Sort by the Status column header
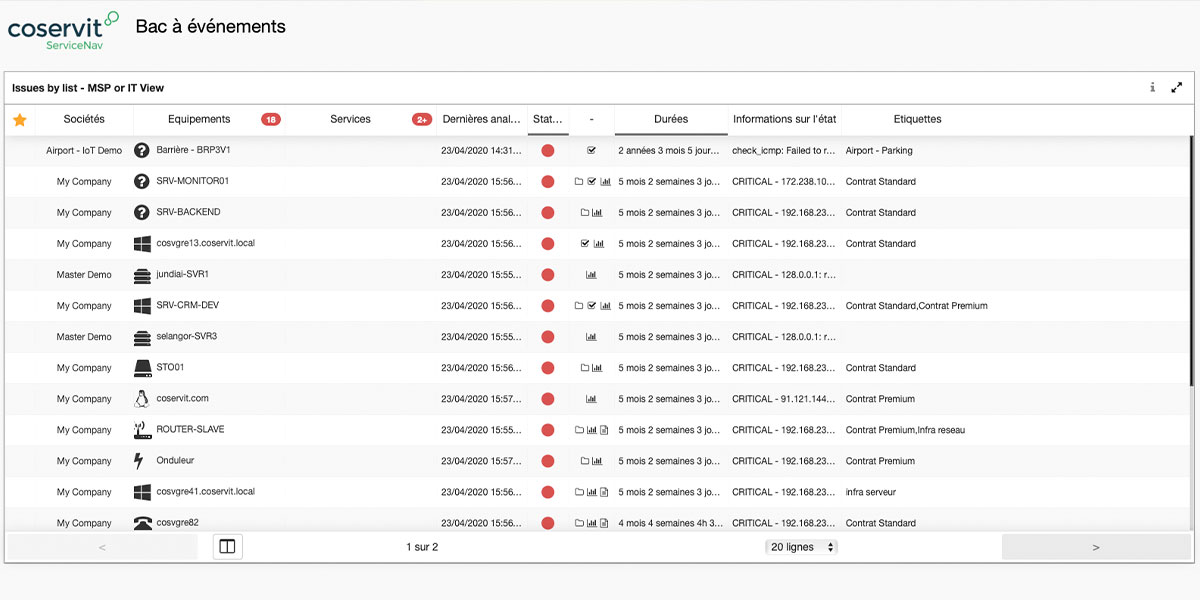The width and height of the screenshot is (1200, 600). click(548, 119)
